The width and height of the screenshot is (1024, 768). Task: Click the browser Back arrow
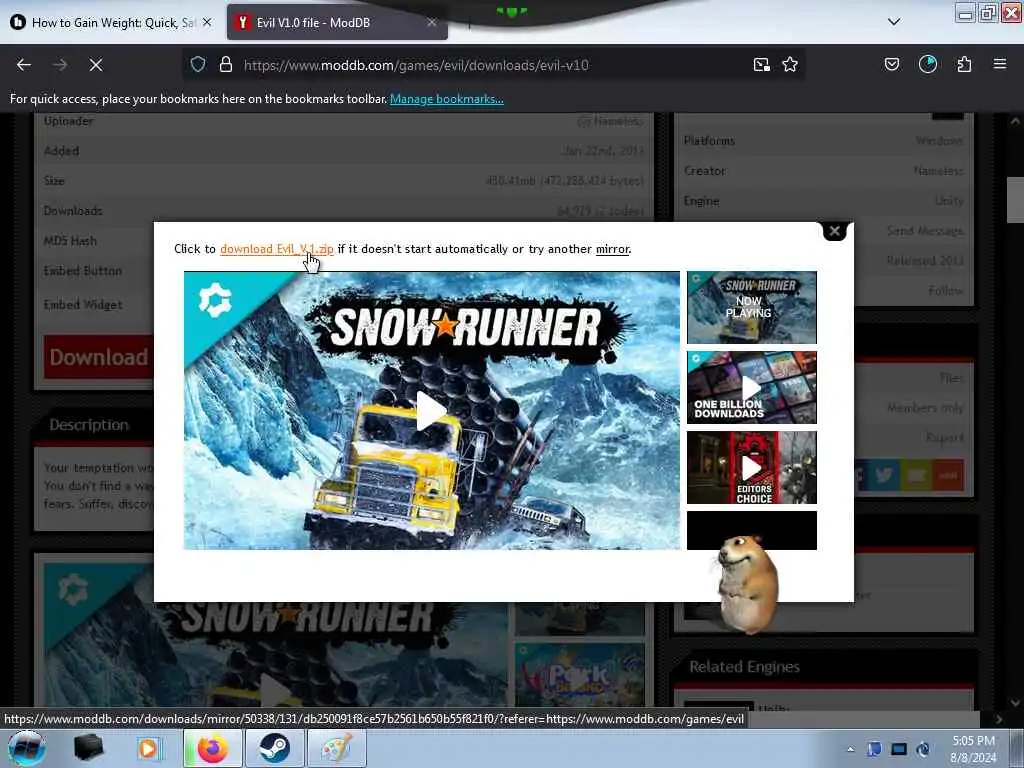point(24,65)
